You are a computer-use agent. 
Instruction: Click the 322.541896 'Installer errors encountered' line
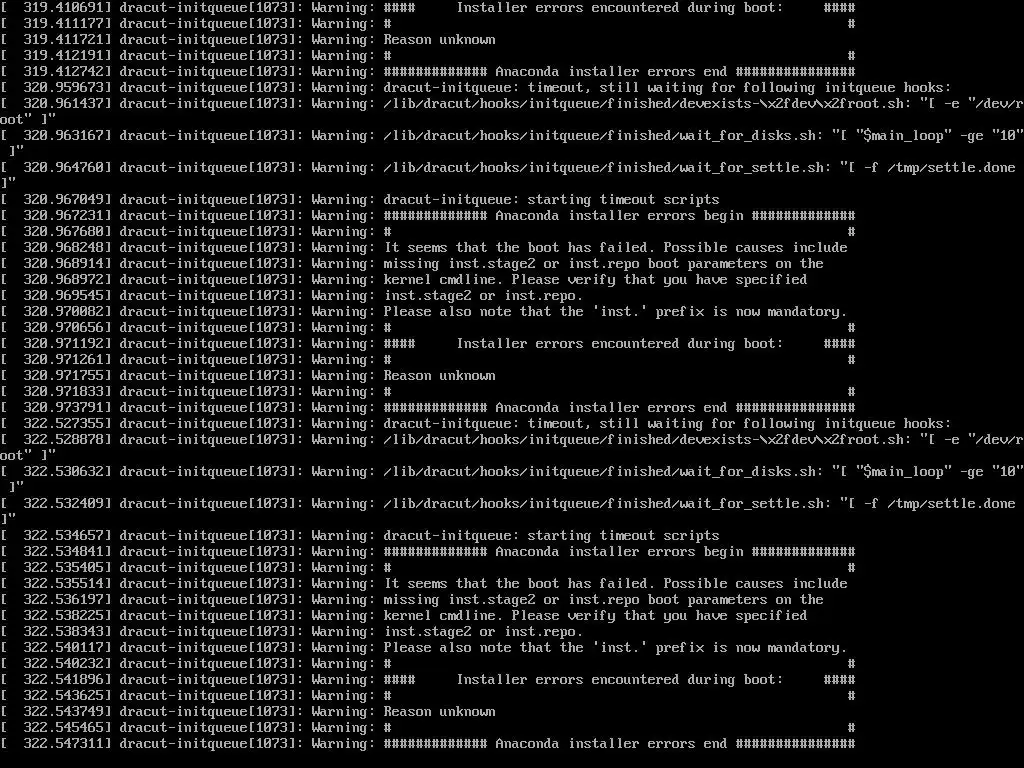pyautogui.click(x=428, y=680)
